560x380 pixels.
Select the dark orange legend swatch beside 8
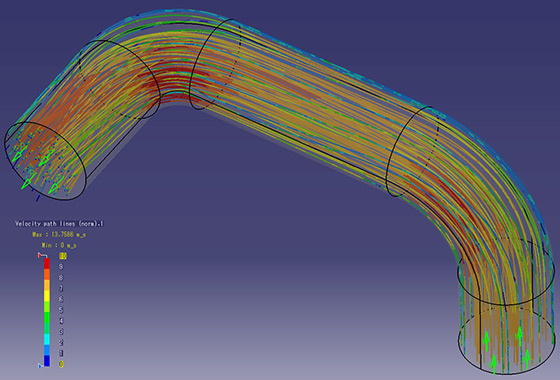point(47,274)
